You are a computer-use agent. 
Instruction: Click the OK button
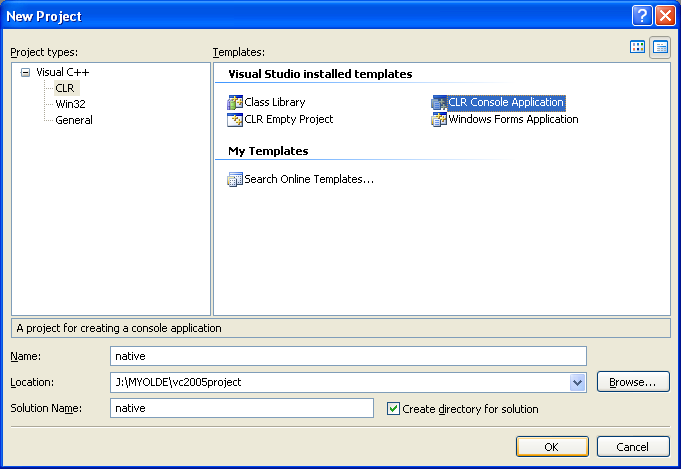552,447
